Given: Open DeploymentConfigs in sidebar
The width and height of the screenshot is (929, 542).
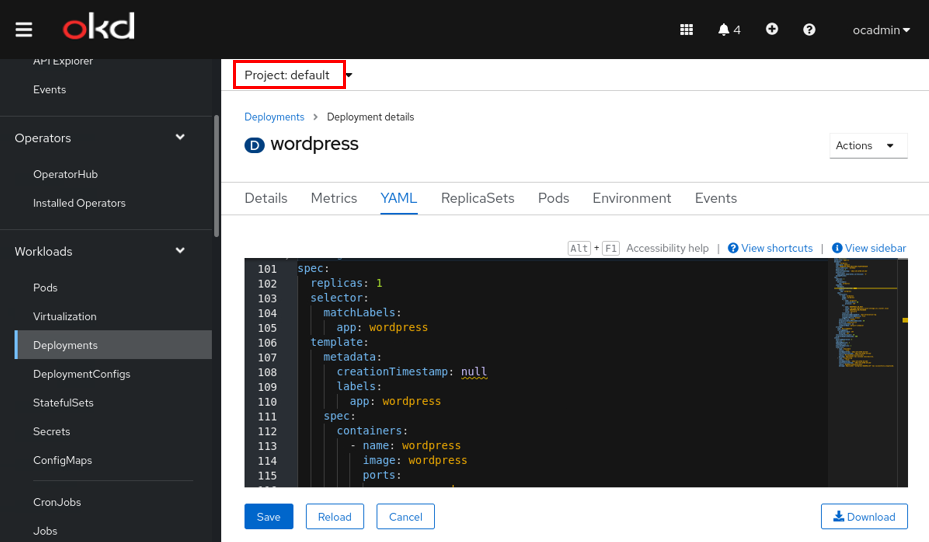Looking at the screenshot, I should (82, 374).
